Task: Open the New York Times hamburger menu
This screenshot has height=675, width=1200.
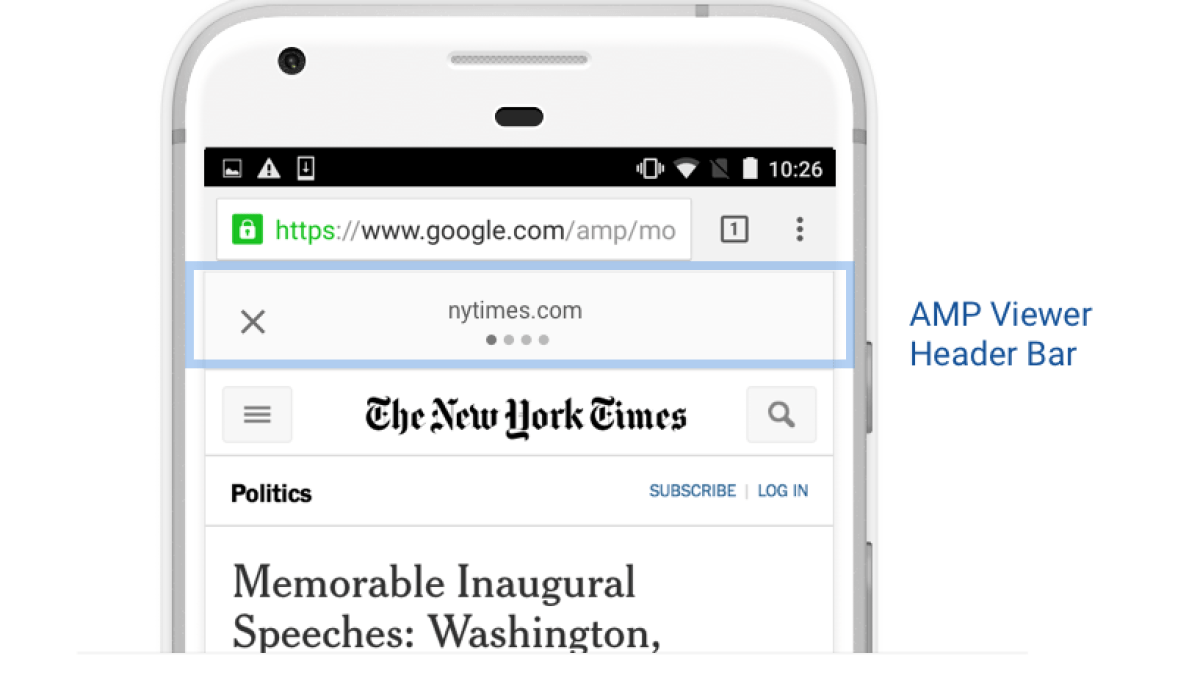Action: point(257,414)
